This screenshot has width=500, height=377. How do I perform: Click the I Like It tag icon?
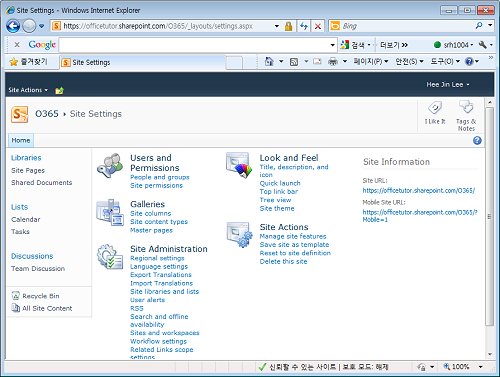pyautogui.click(x=435, y=108)
